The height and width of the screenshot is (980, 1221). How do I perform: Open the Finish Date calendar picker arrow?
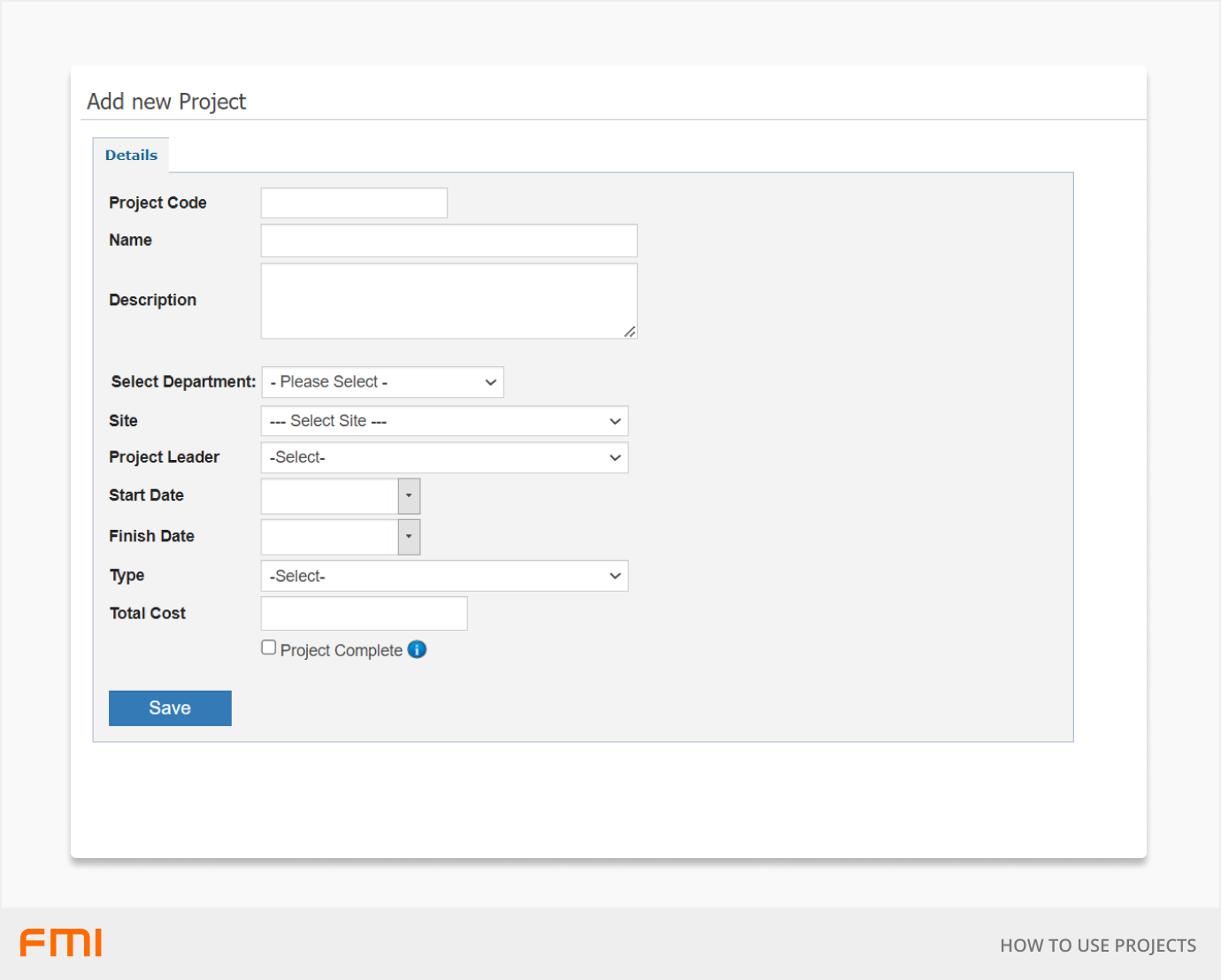(409, 537)
